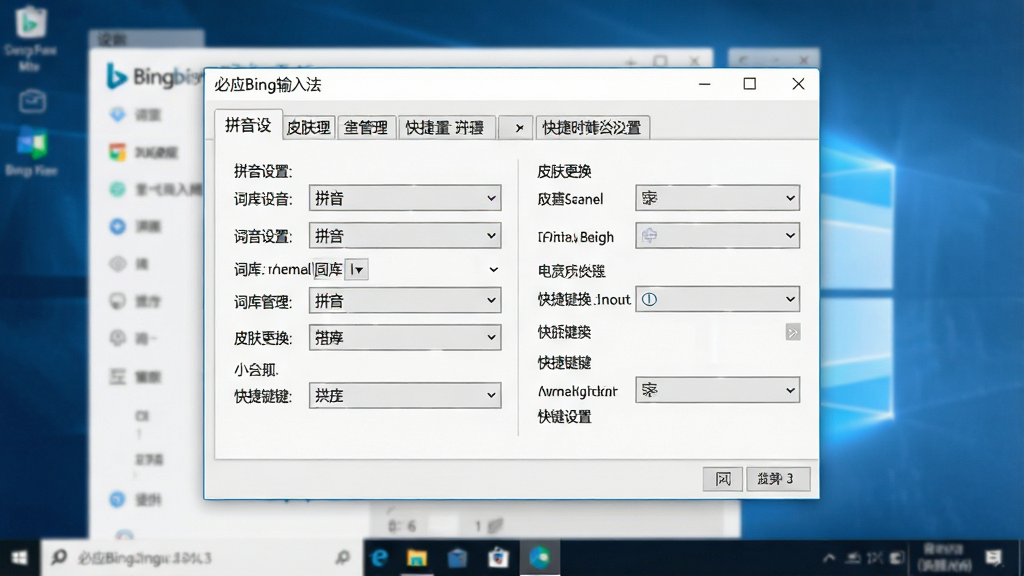Click the taskbar search box
The width and height of the screenshot is (1024, 576).
202,558
